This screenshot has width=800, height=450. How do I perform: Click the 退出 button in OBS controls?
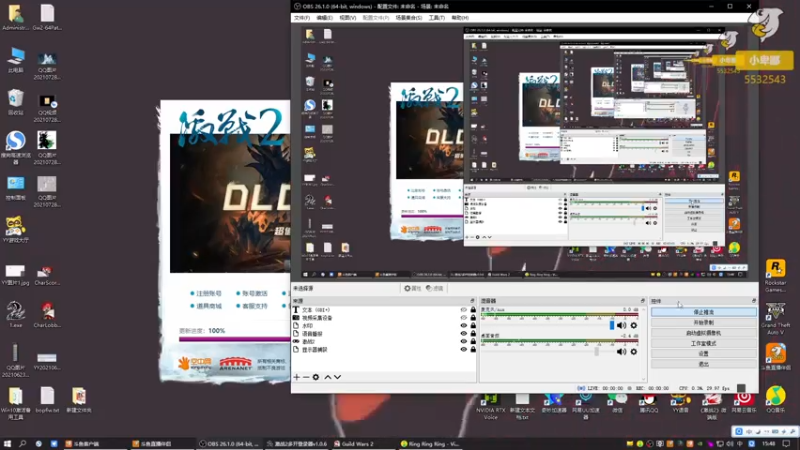[704, 364]
